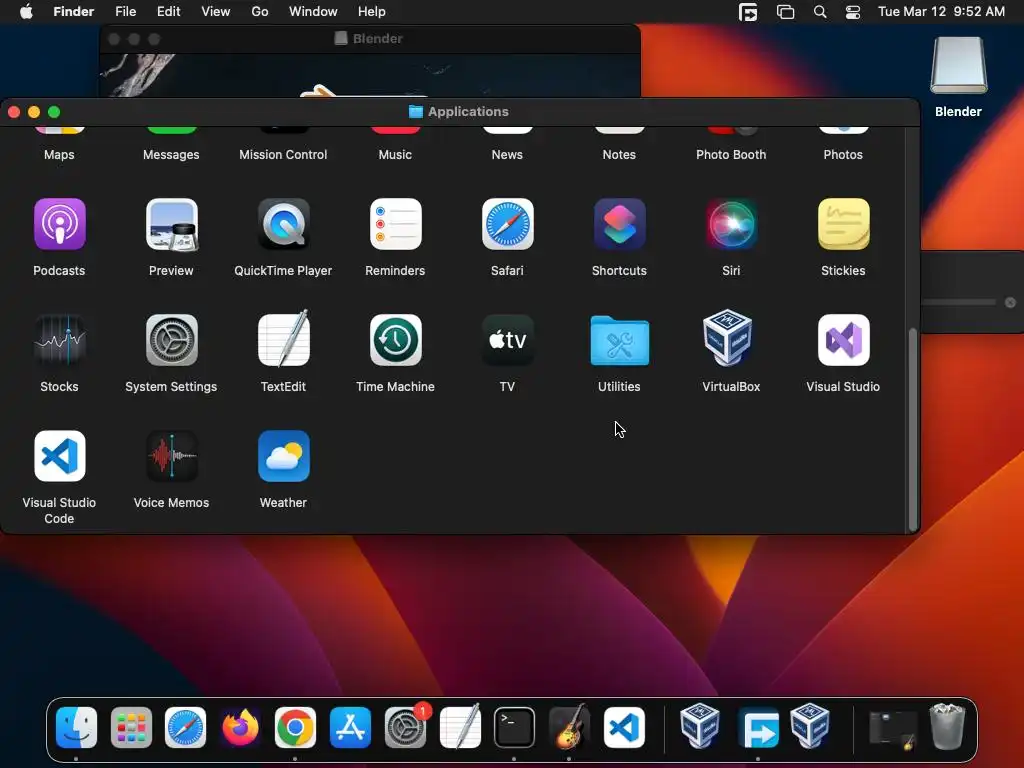
Task: Open Launchpad from the Dock
Action: click(131, 728)
